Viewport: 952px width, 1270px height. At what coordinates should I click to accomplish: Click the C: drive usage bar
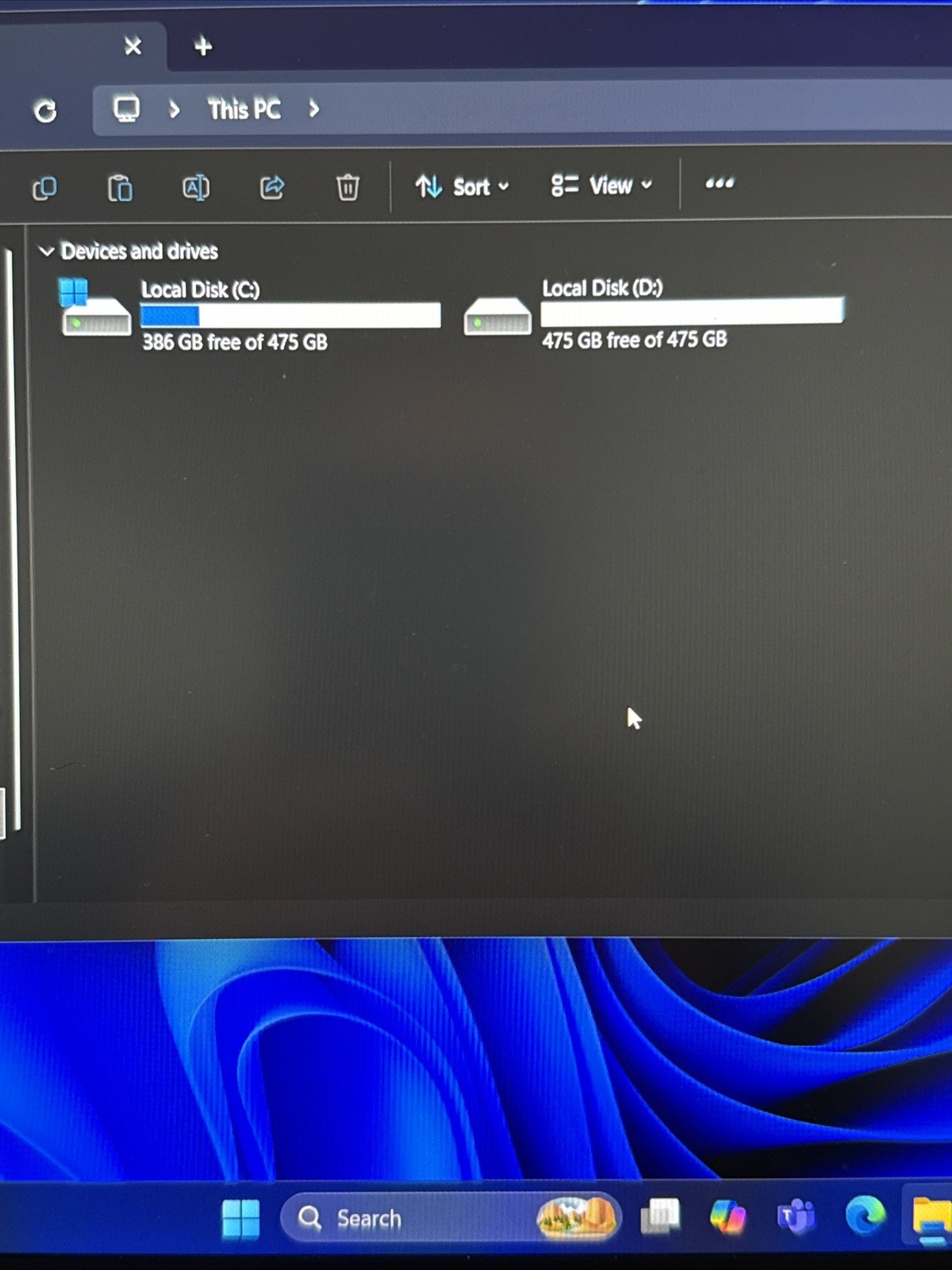pyautogui.click(x=290, y=316)
